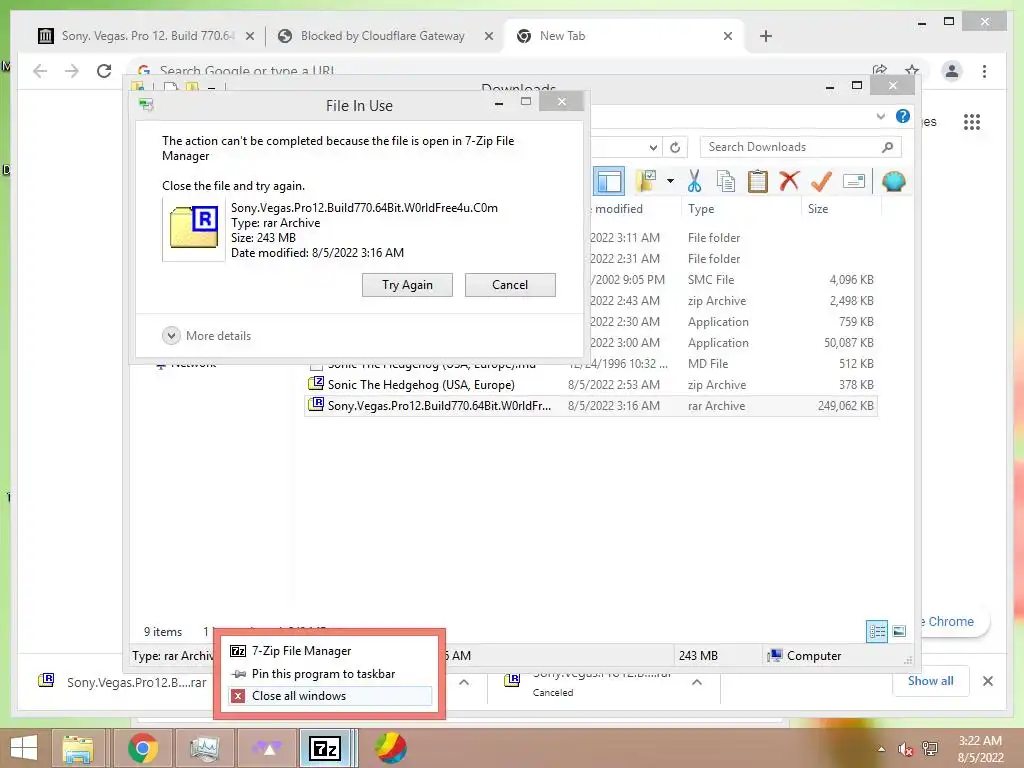Click the Search Downloads field

801,147
